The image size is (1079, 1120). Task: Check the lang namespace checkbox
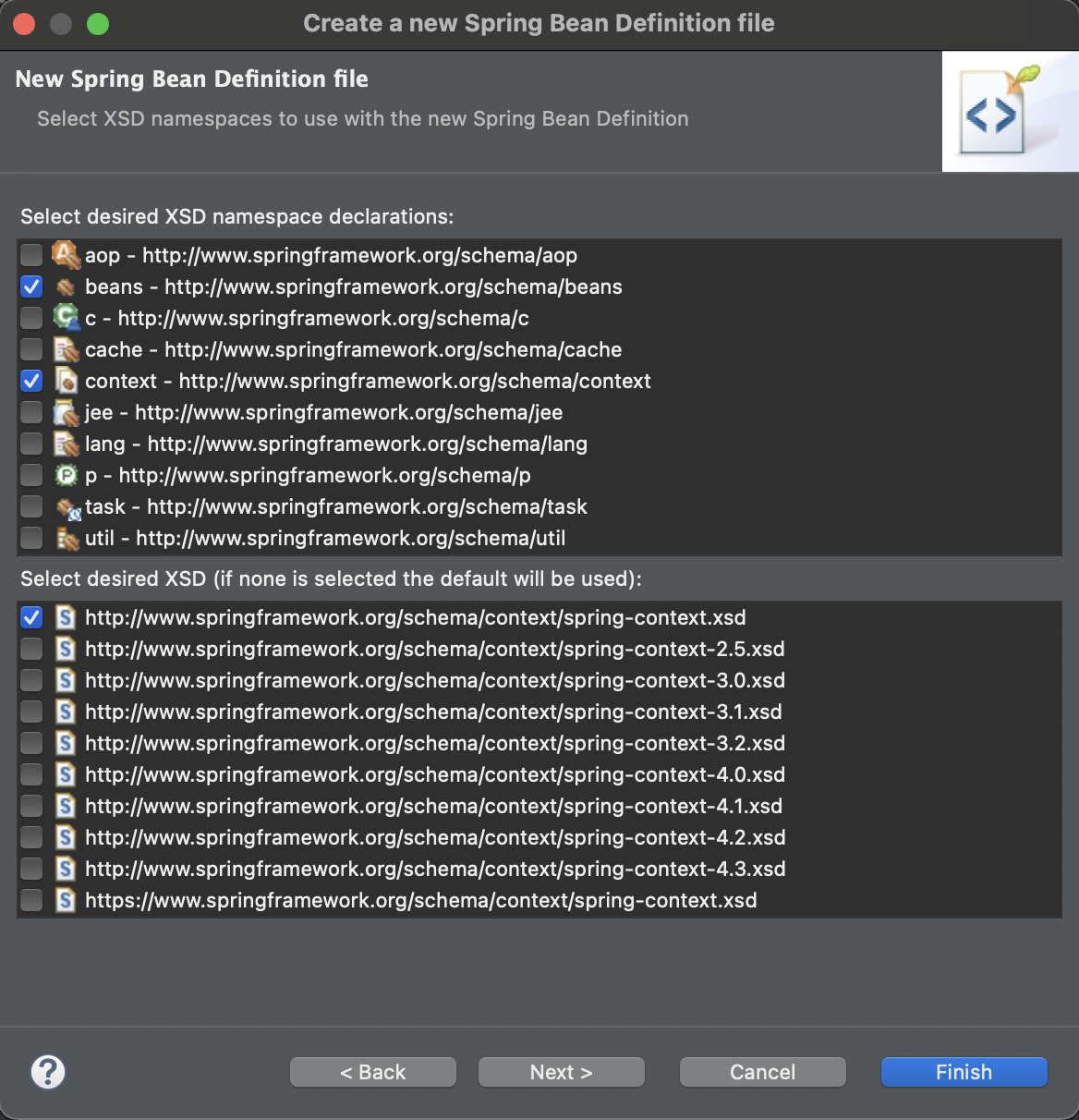click(x=31, y=444)
